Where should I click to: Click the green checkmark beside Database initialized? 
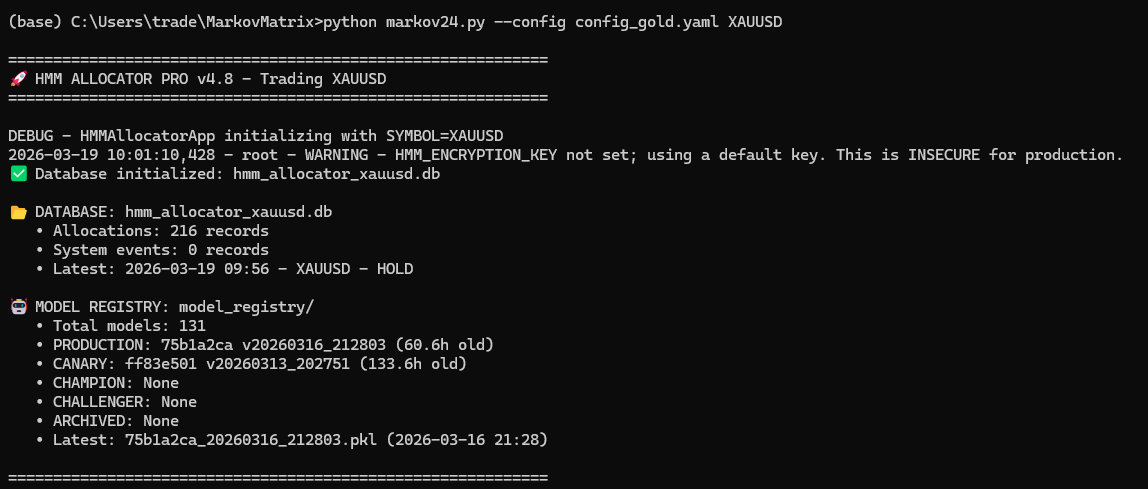coord(17,174)
